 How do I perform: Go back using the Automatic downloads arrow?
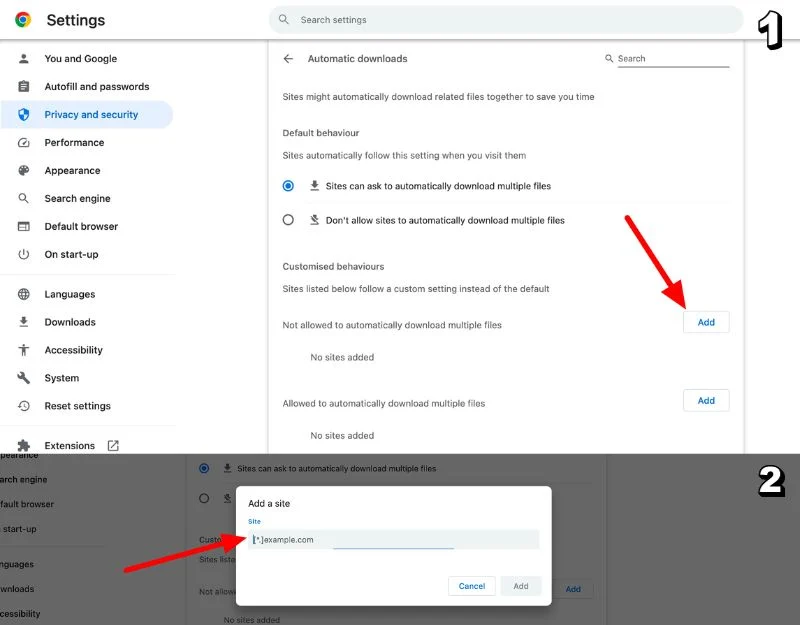(x=288, y=59)
